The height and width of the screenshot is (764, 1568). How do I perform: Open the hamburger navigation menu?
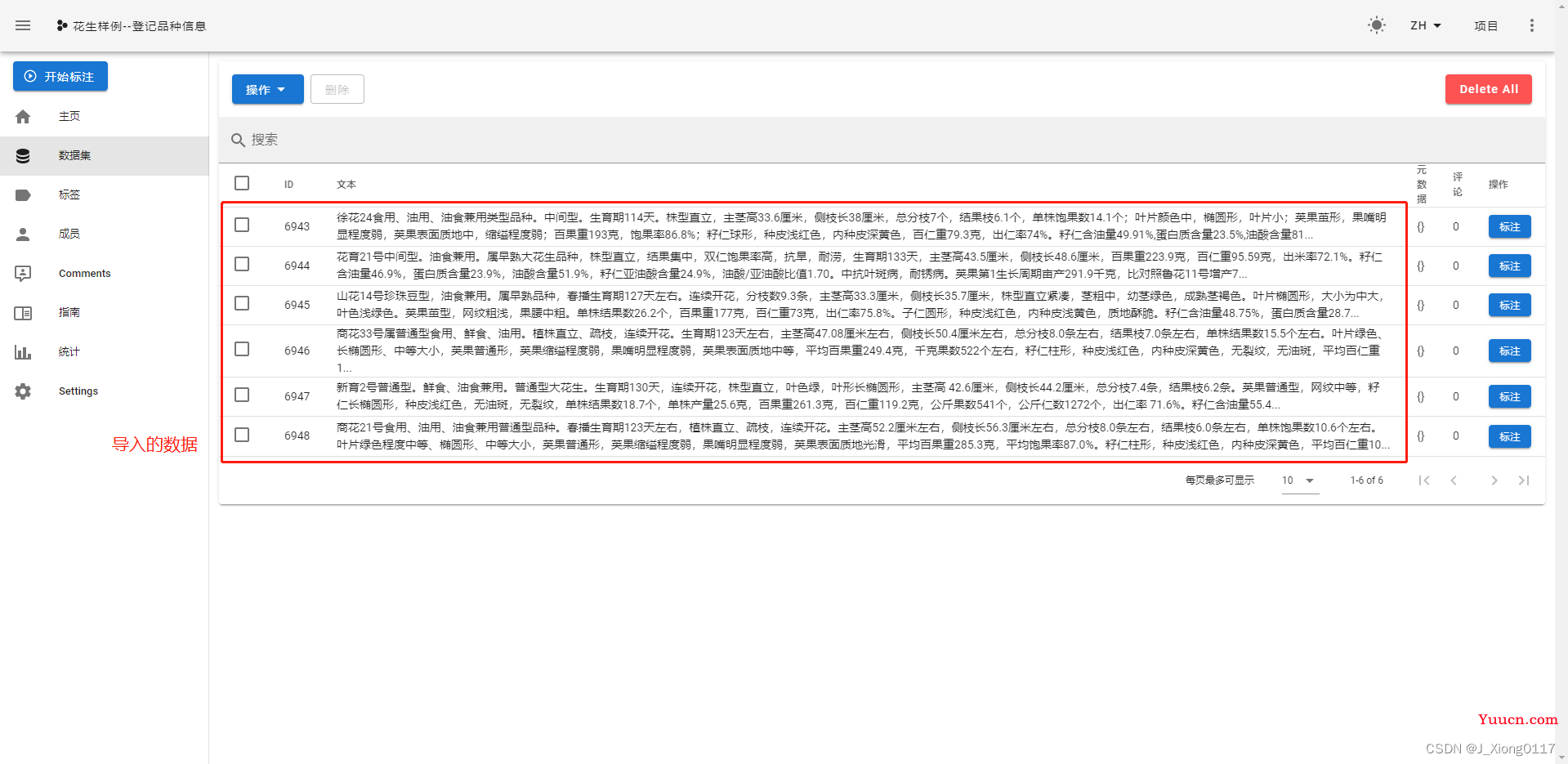click(23, 25)
